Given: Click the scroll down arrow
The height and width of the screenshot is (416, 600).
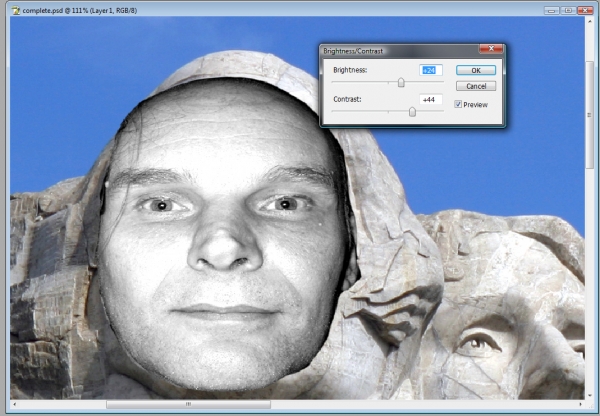Looking at the screenshot, I should click(x=590, y=395).
